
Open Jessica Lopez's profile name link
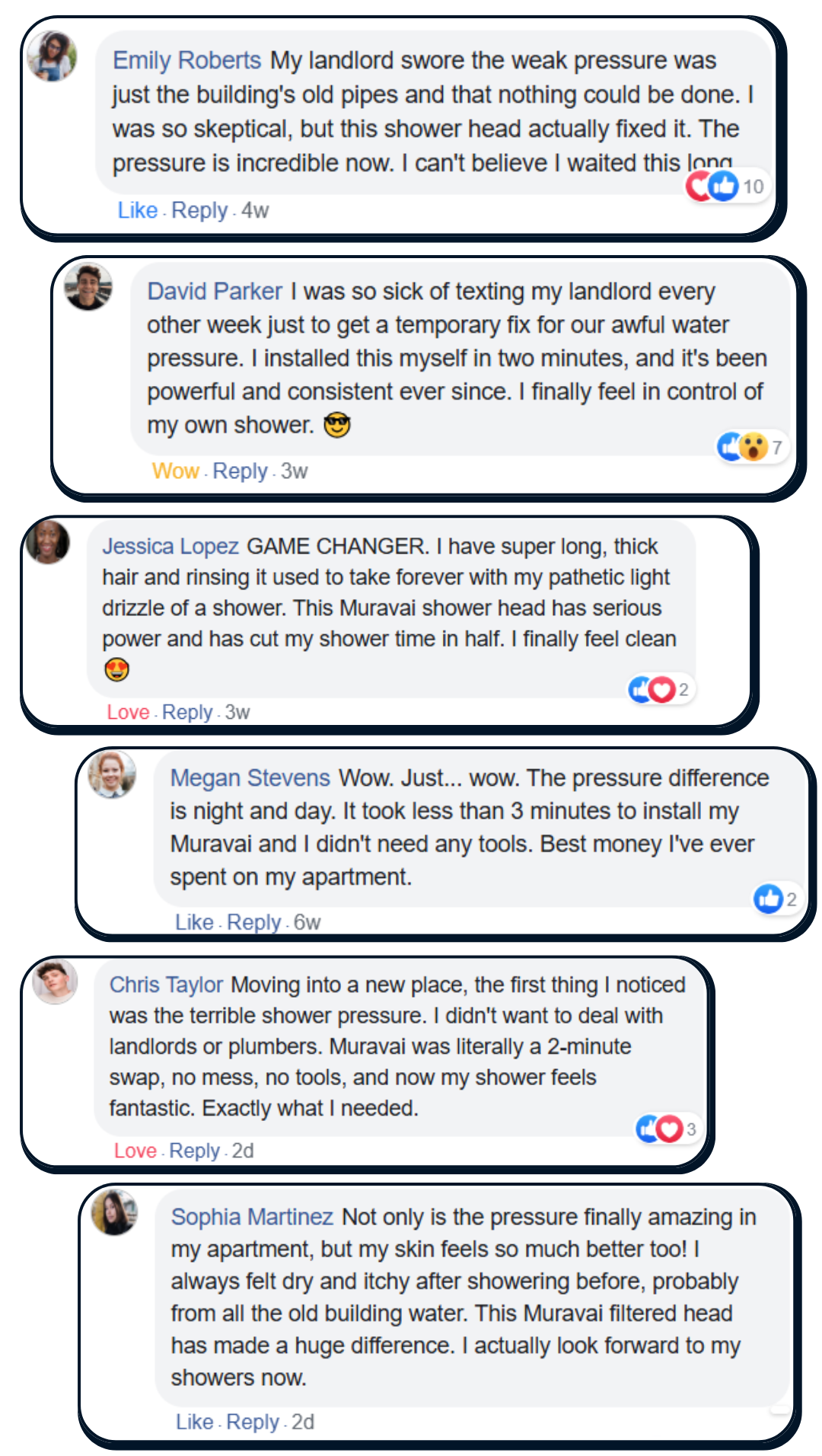(170, 546)
